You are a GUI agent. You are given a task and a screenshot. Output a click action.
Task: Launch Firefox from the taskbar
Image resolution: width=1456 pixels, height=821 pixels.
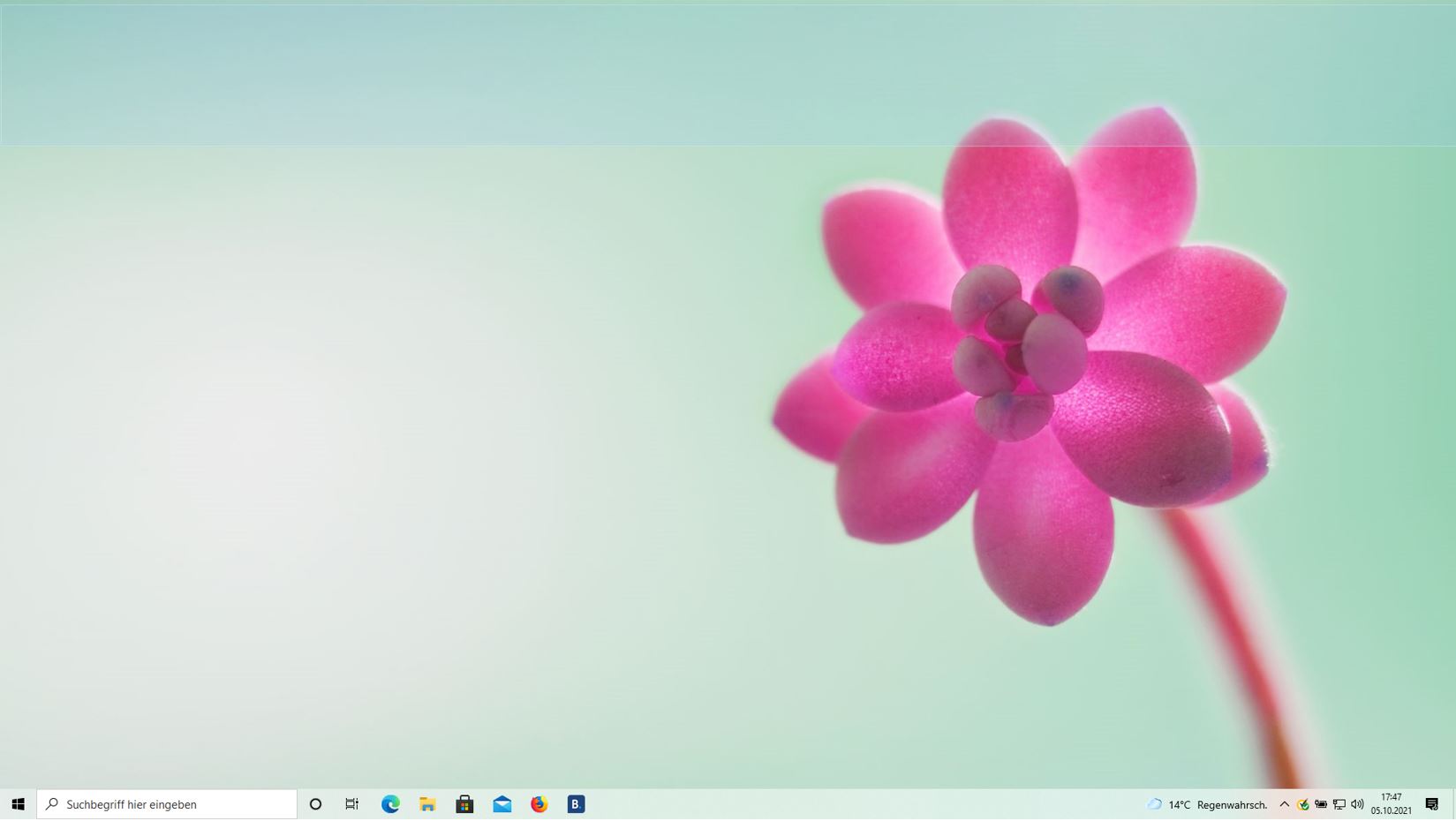click(539, 804)
